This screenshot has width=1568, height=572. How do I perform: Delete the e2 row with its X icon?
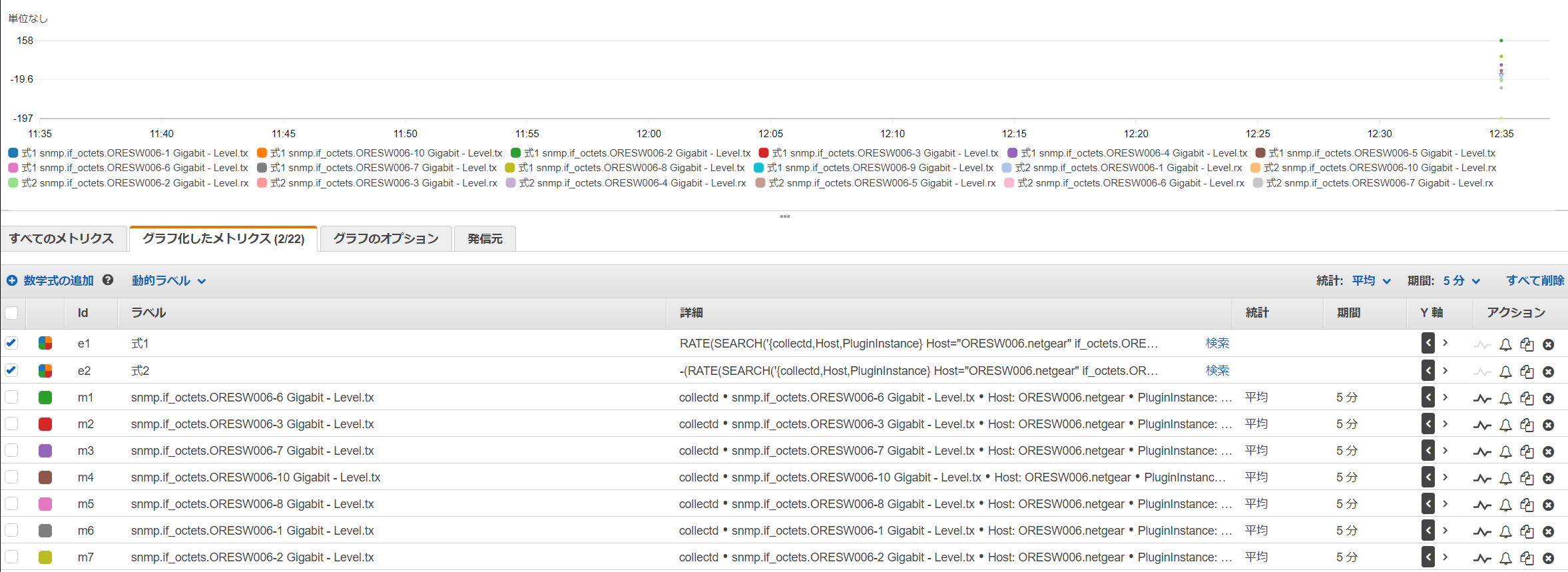[1549, 372]
